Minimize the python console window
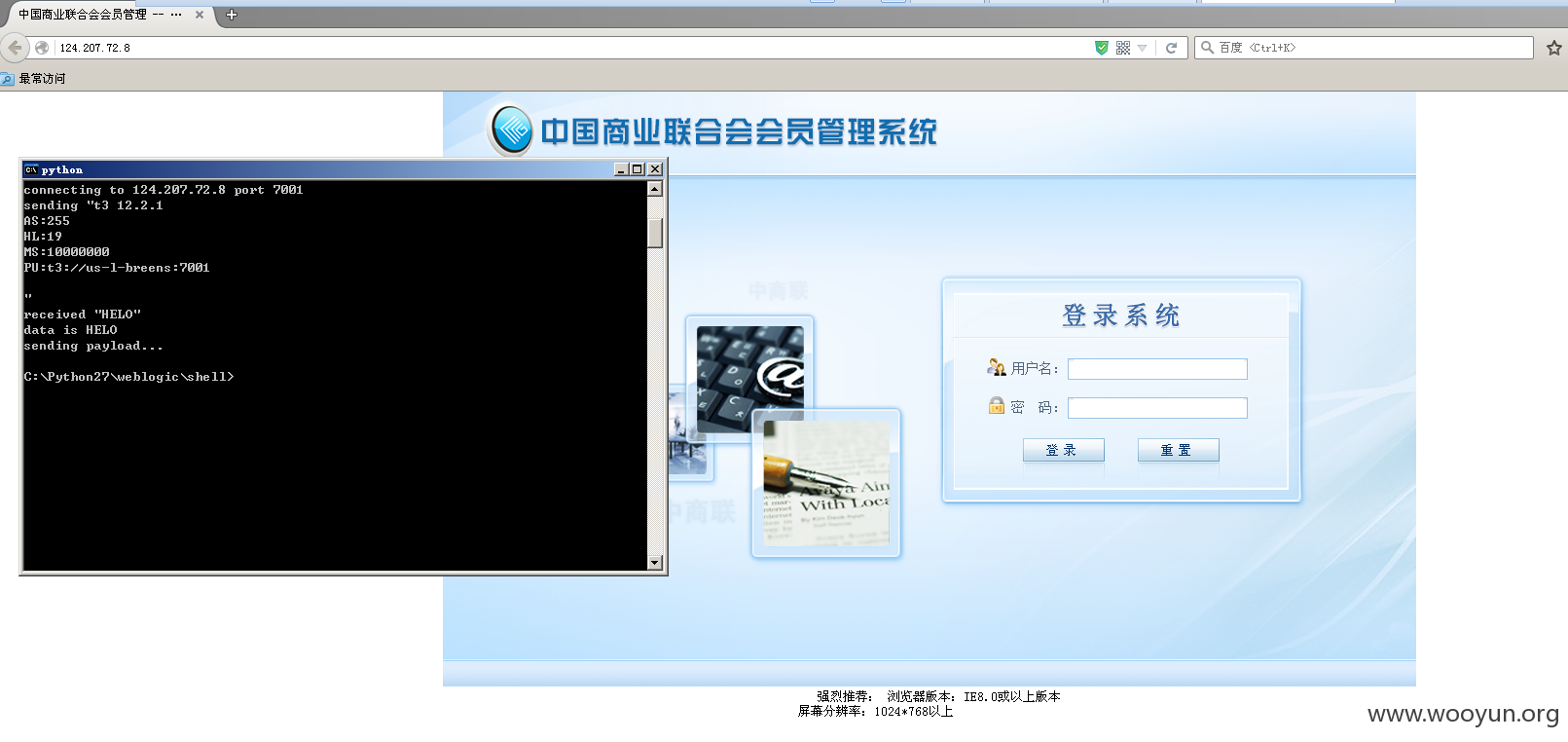The image size is (1568, 742). (x=621, y=169)
